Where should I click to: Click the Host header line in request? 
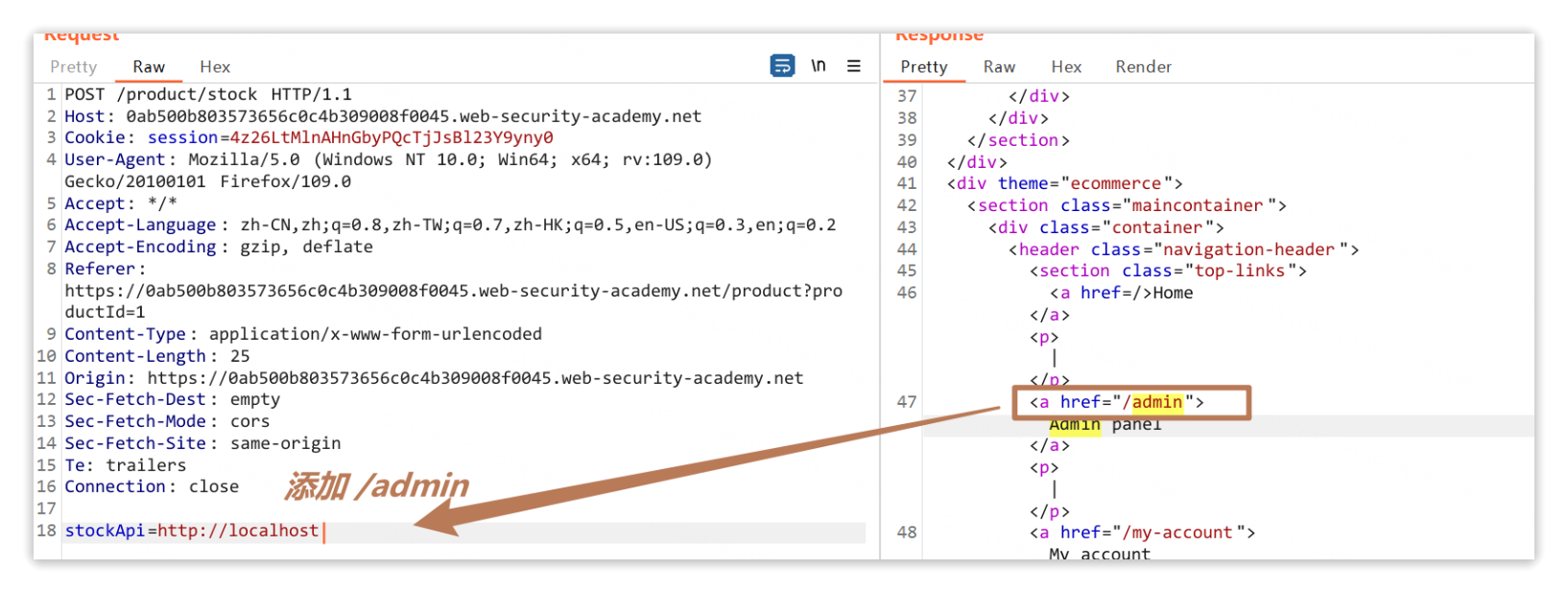[382, 116]
